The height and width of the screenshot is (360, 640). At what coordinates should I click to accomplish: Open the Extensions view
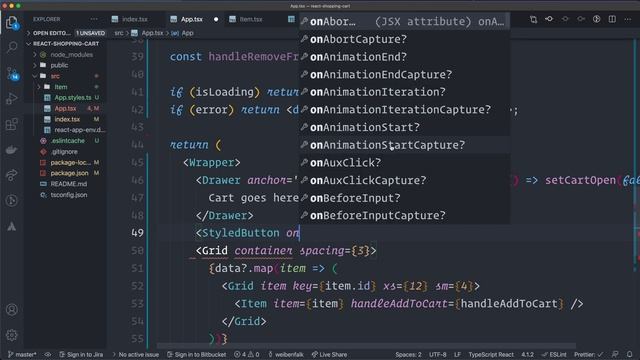pos(12,124)
